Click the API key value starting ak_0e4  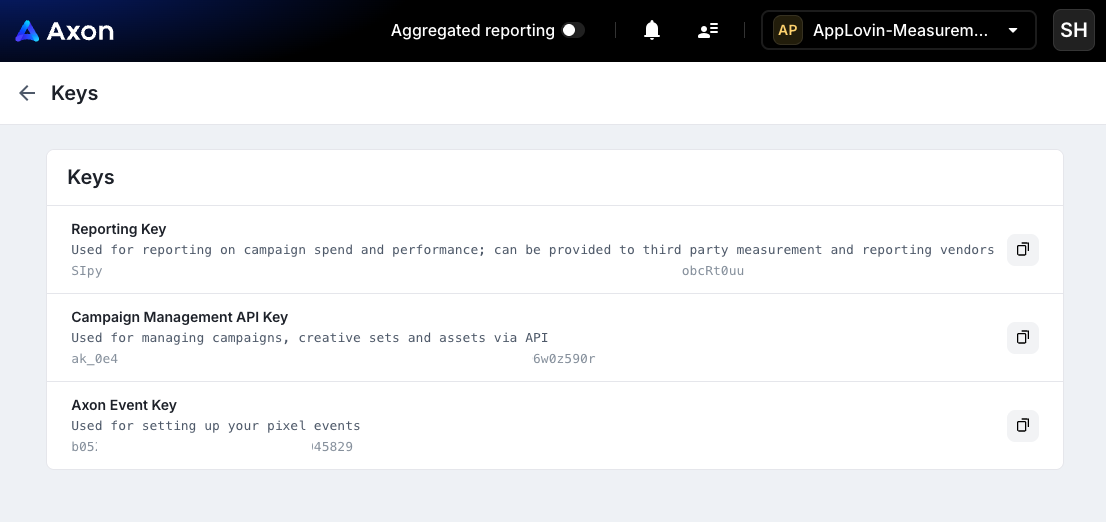coord(95,358)
